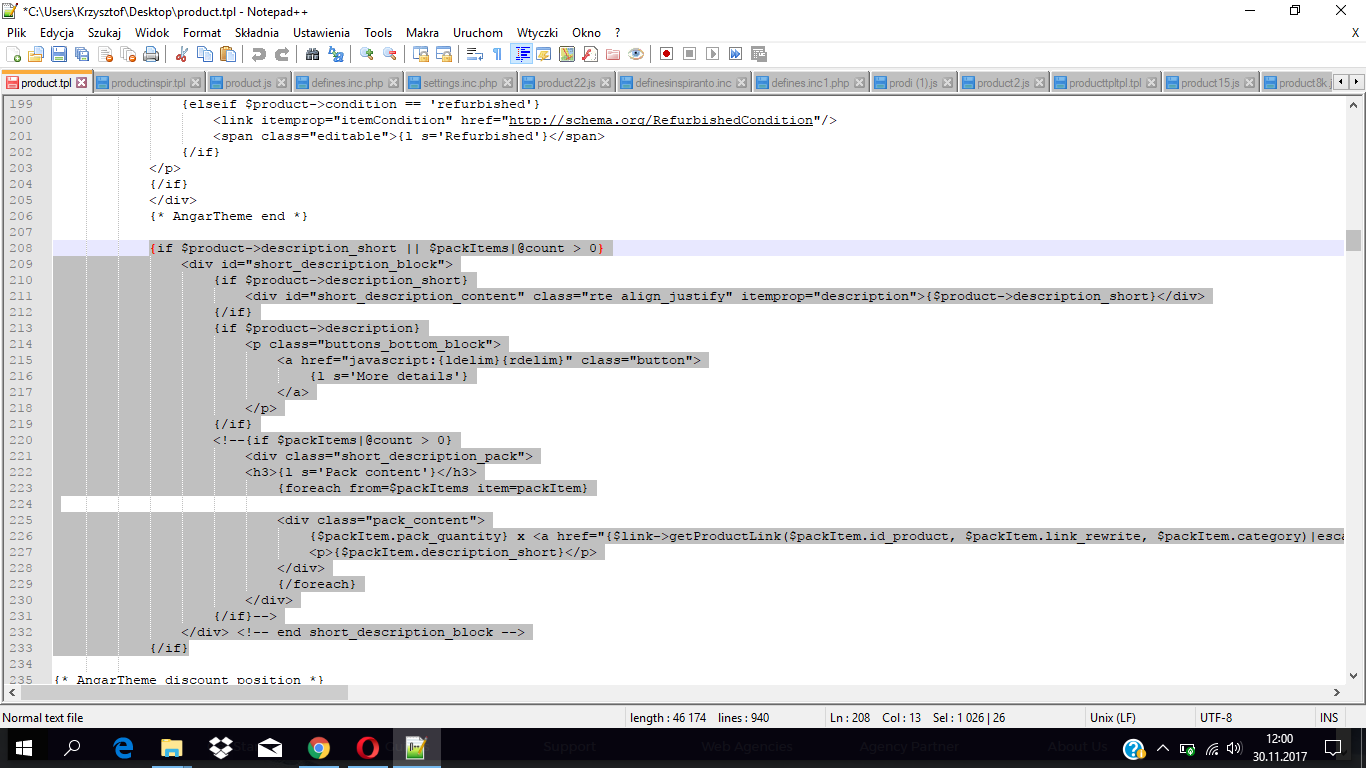Toggle Synchronize Horizontal Scrolling button
1366x768 pixels.
(443, 54)
